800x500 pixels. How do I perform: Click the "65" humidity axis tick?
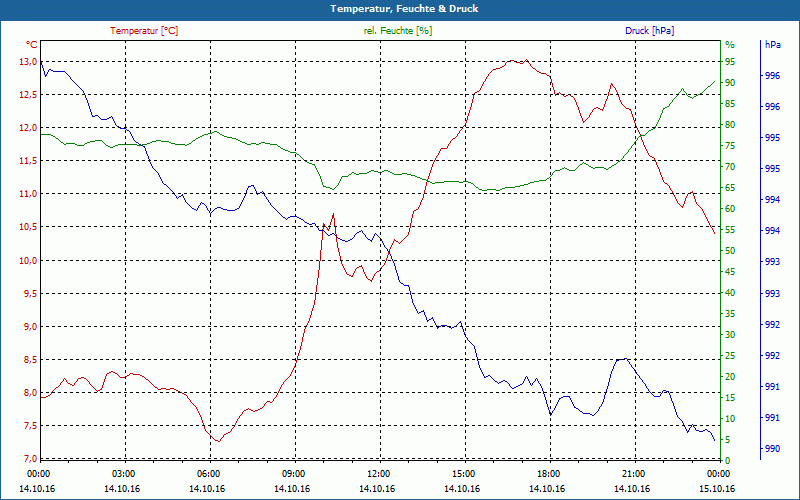click(x=730, y=188)
